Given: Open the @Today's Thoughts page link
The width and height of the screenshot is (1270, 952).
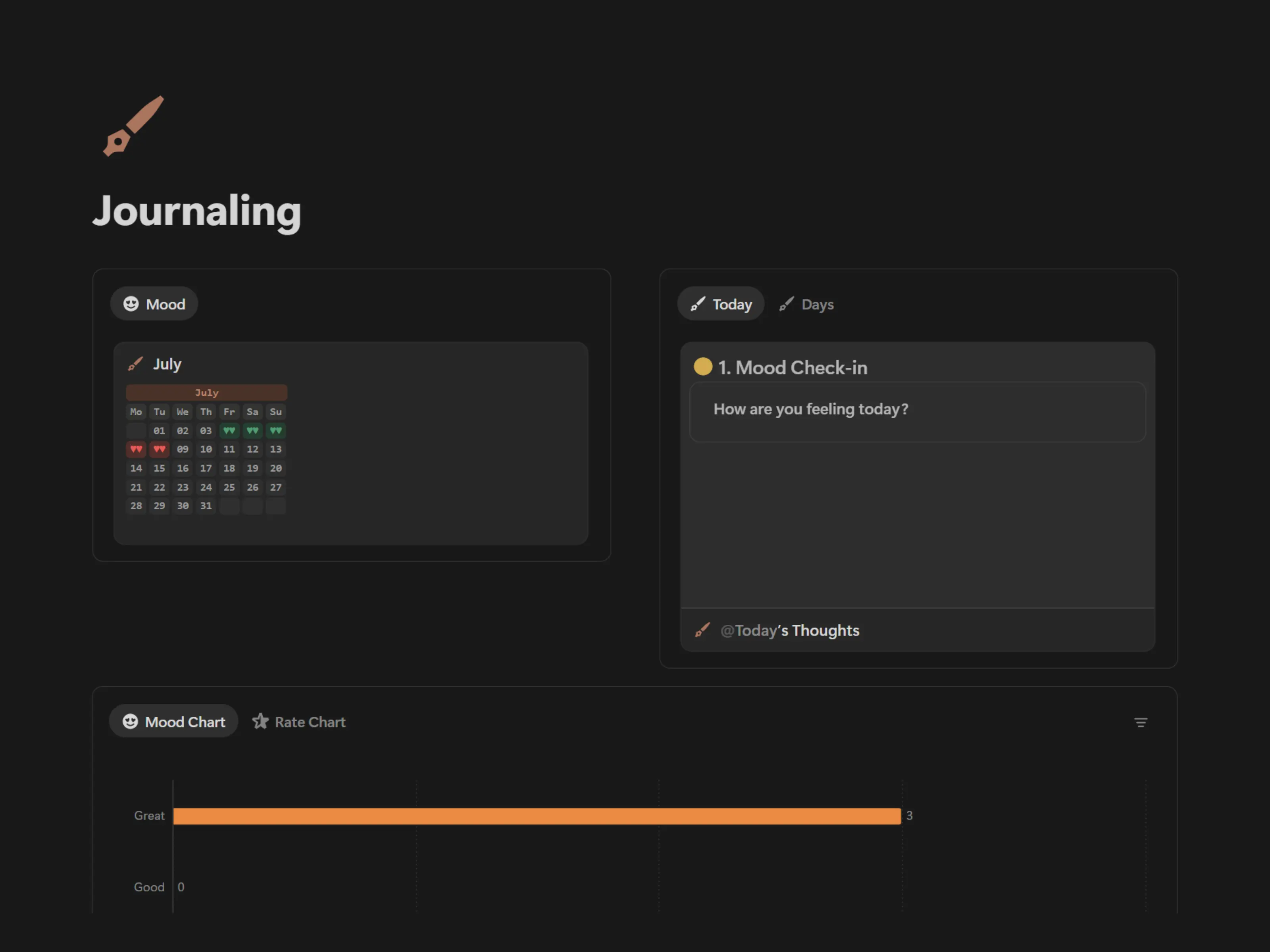Looking at the screenshot, I should 789,630.
